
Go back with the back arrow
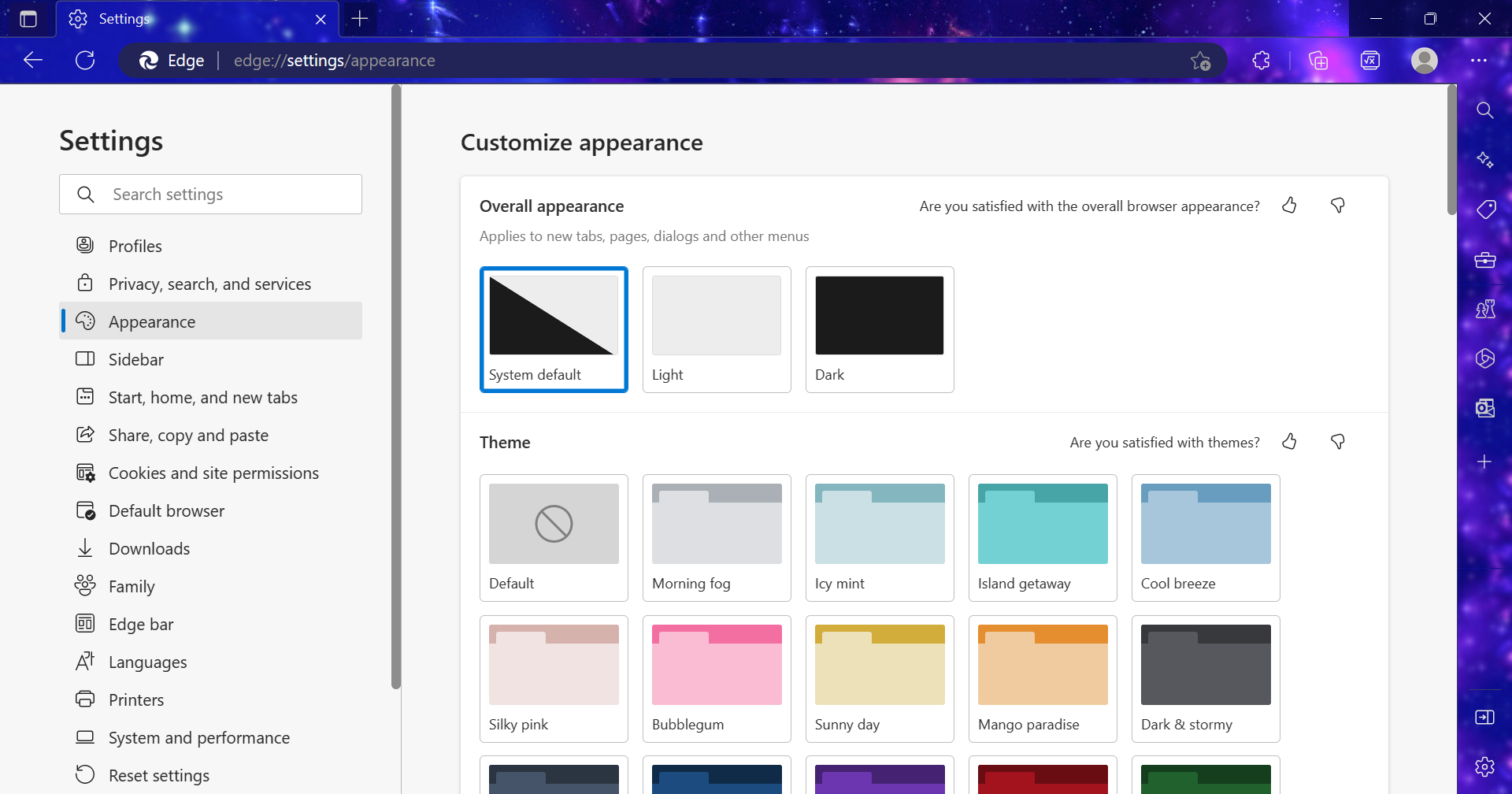point(33,60)
